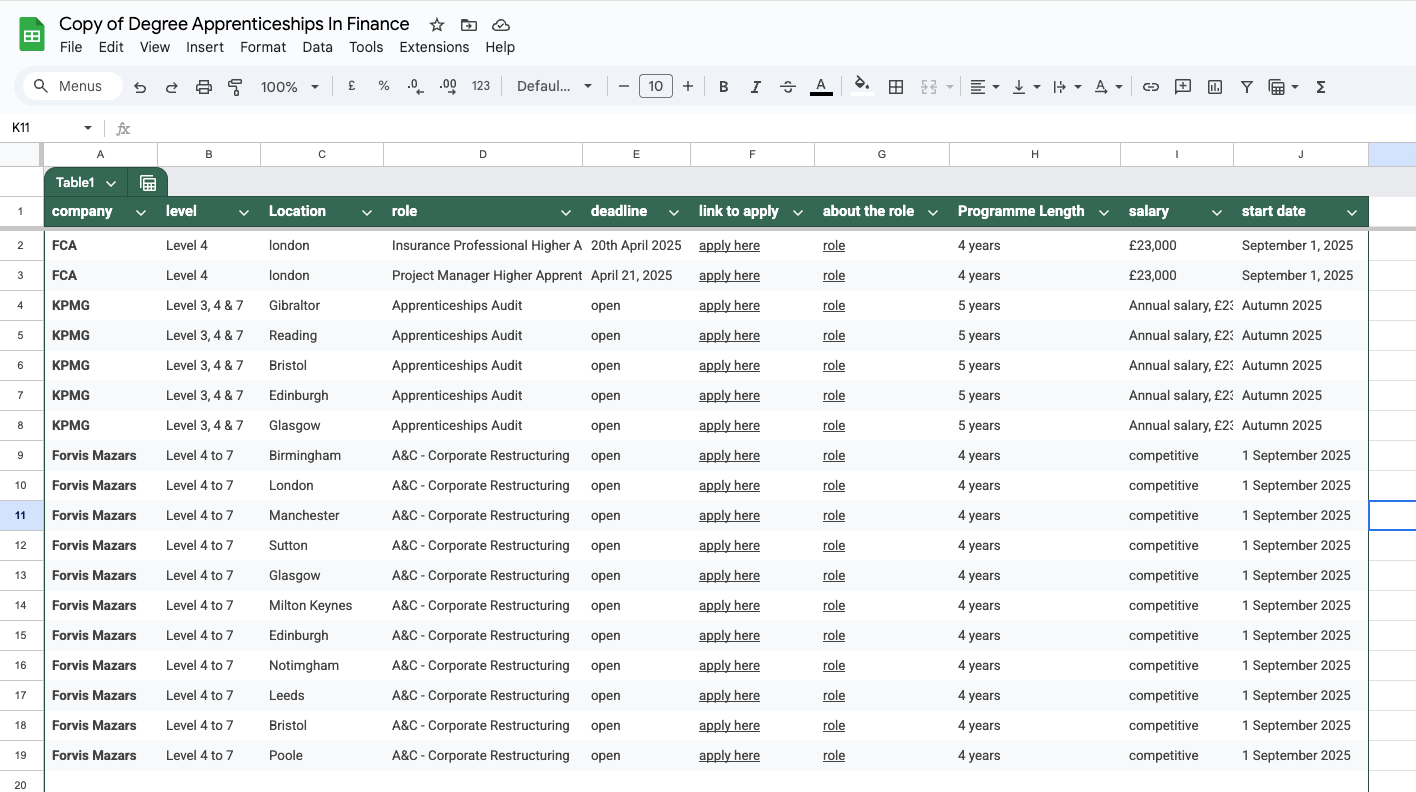
Task: Follow apply here link in row 19
Action: tap(729, 755)
